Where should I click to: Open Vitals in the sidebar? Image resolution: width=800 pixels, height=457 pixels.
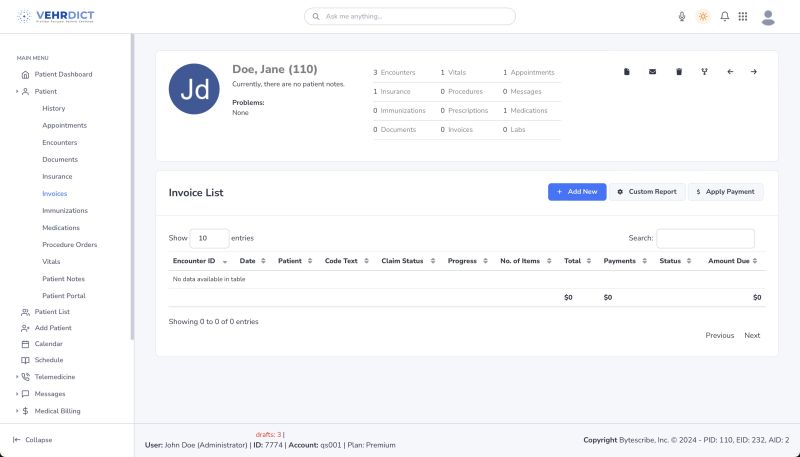click(51, 262)
